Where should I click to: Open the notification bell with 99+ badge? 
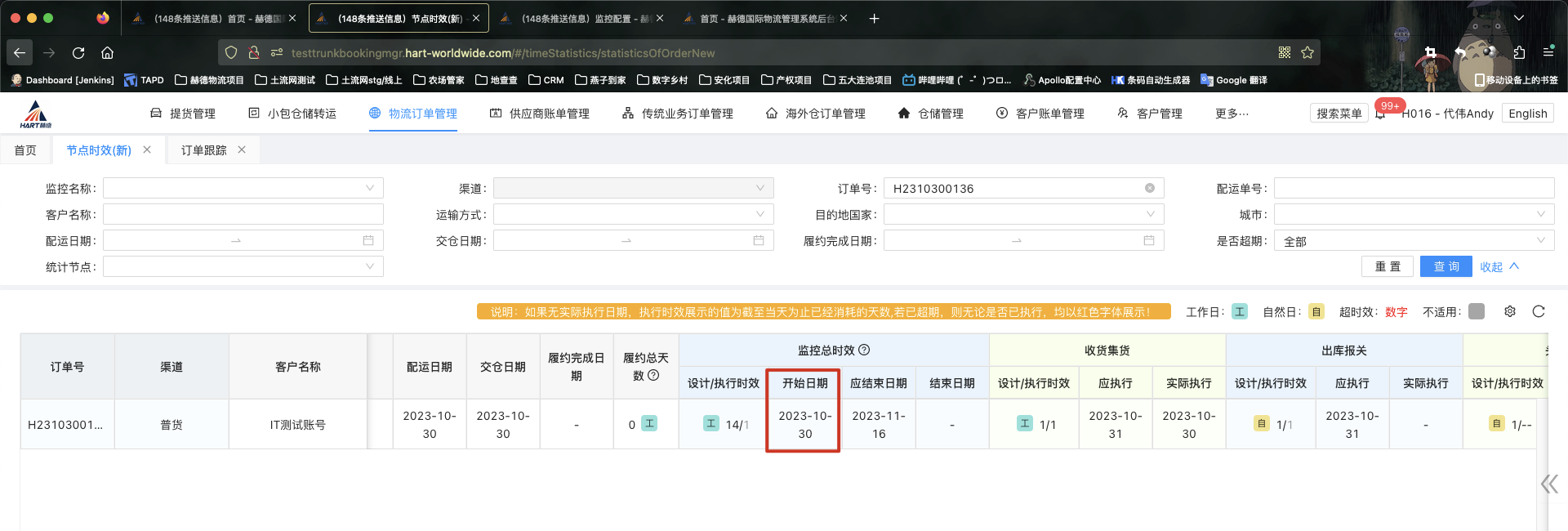[1380, 114]
